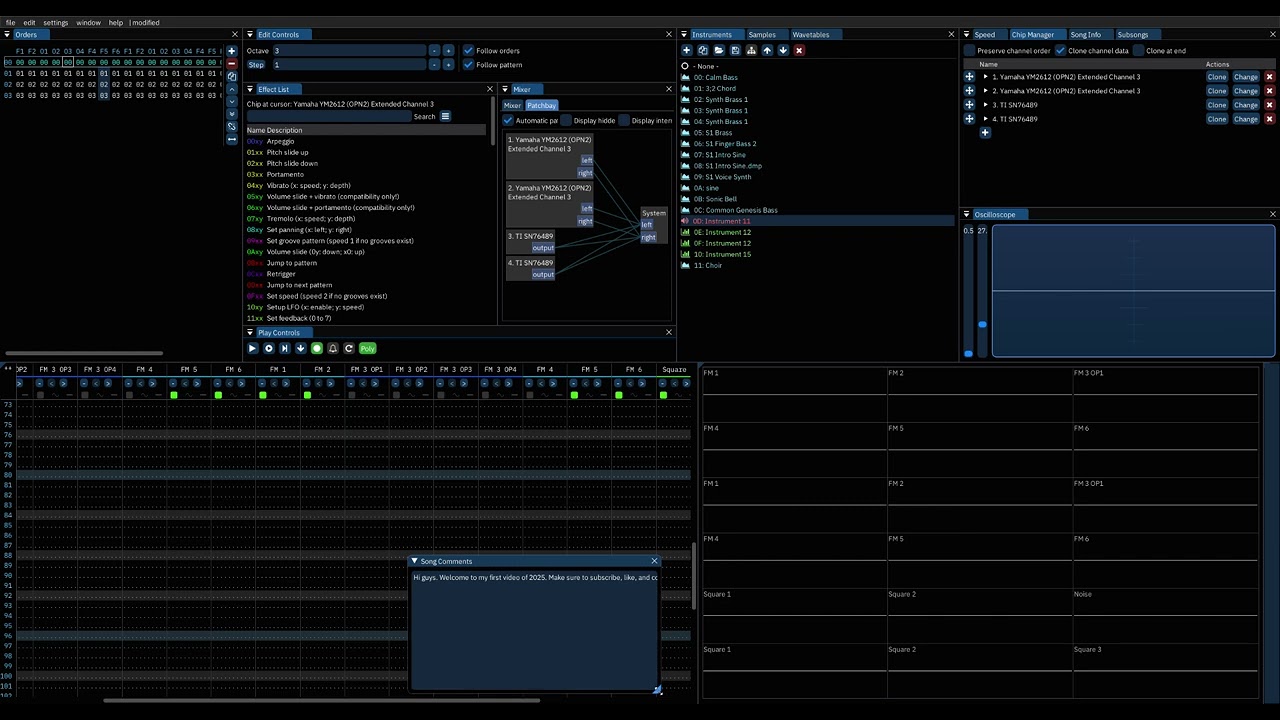
Task: Duplicate the selected instrument
Action: tap(703, 50)
